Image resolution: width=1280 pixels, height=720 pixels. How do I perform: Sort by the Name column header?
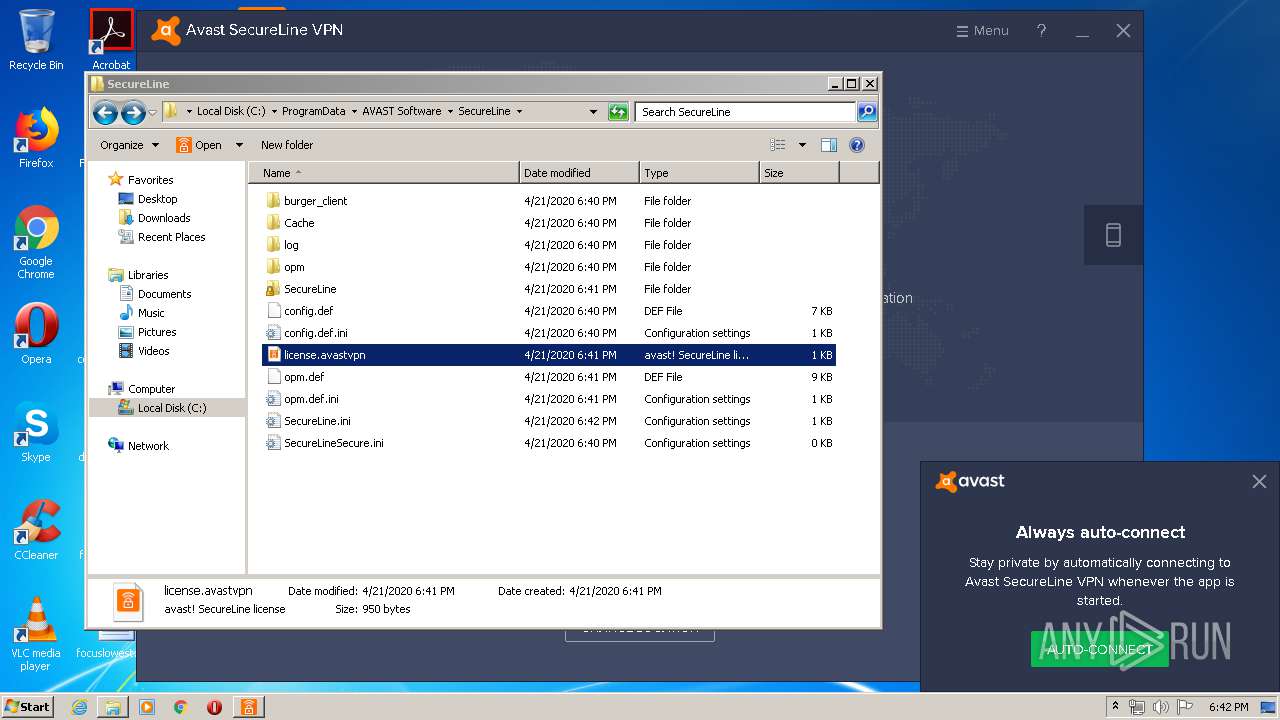click(x=384, y=173)
